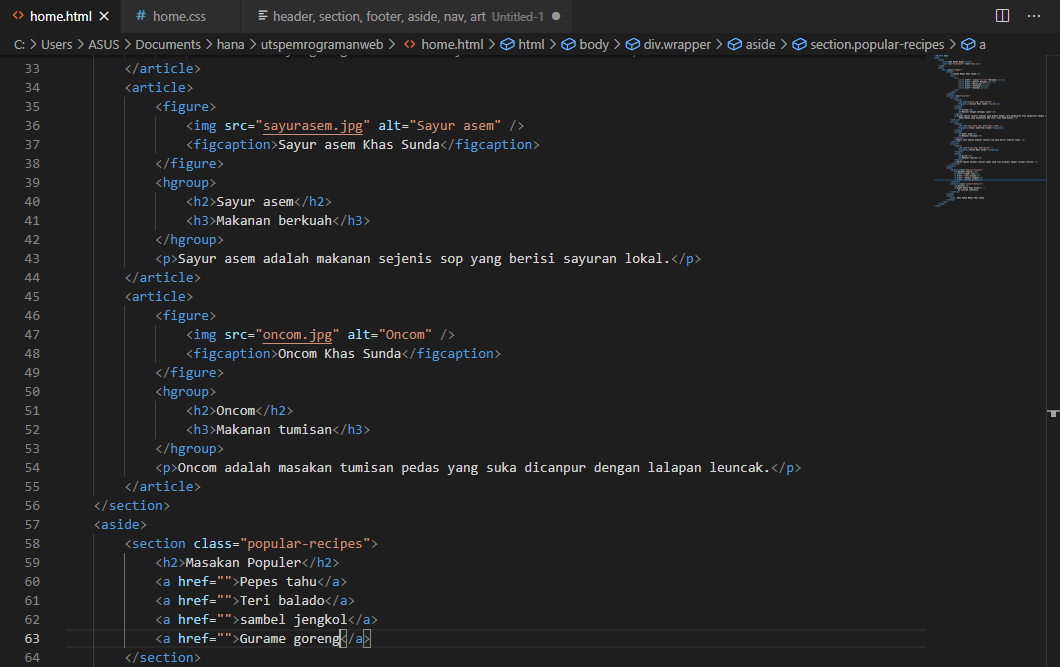1060x667 pixels.
Task: Place cursor in 'Oncom Khas Sunda' caption
Action: [339, 353]
